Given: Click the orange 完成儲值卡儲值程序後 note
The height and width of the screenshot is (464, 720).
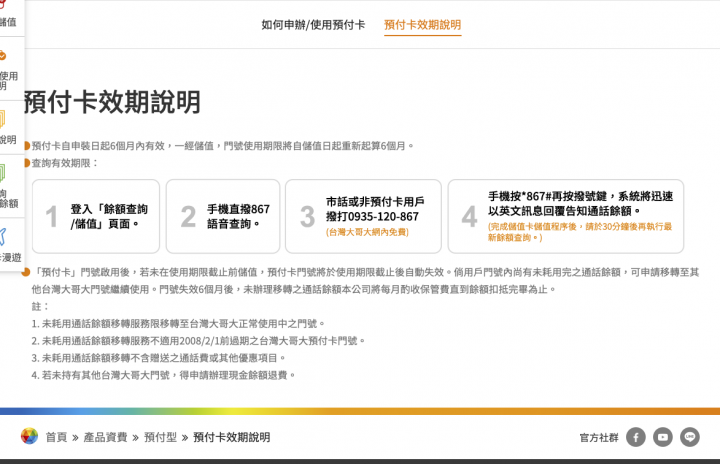Looking at the screenshot, I should 579,232.
